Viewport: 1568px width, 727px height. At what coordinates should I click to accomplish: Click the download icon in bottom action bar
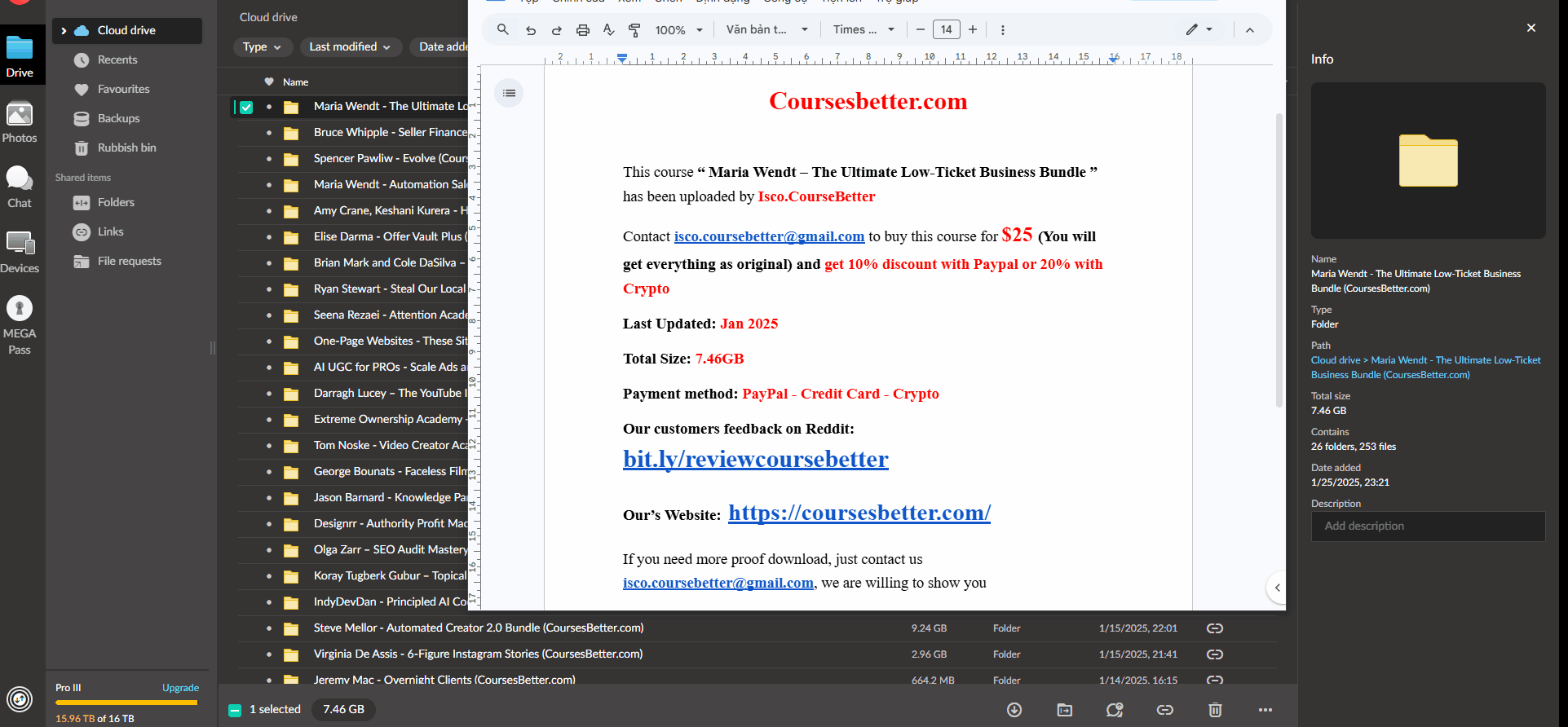[1014, 710]
